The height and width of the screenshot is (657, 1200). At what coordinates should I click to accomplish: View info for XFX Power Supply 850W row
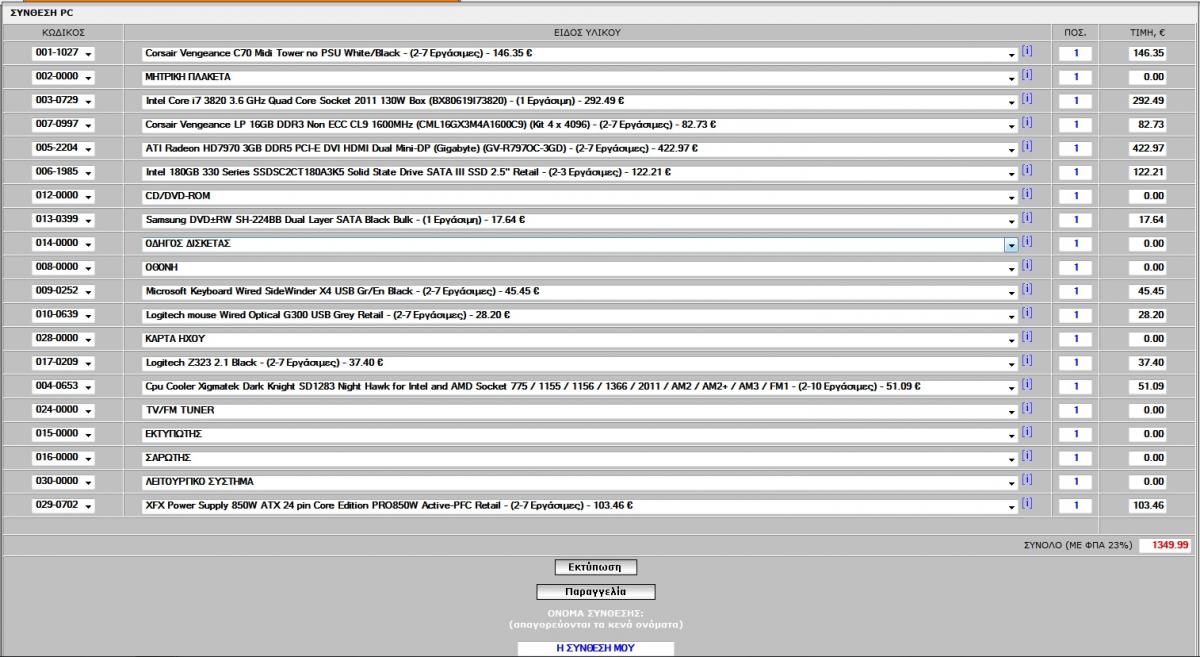pyautogui.click(x=1026, y=504)
